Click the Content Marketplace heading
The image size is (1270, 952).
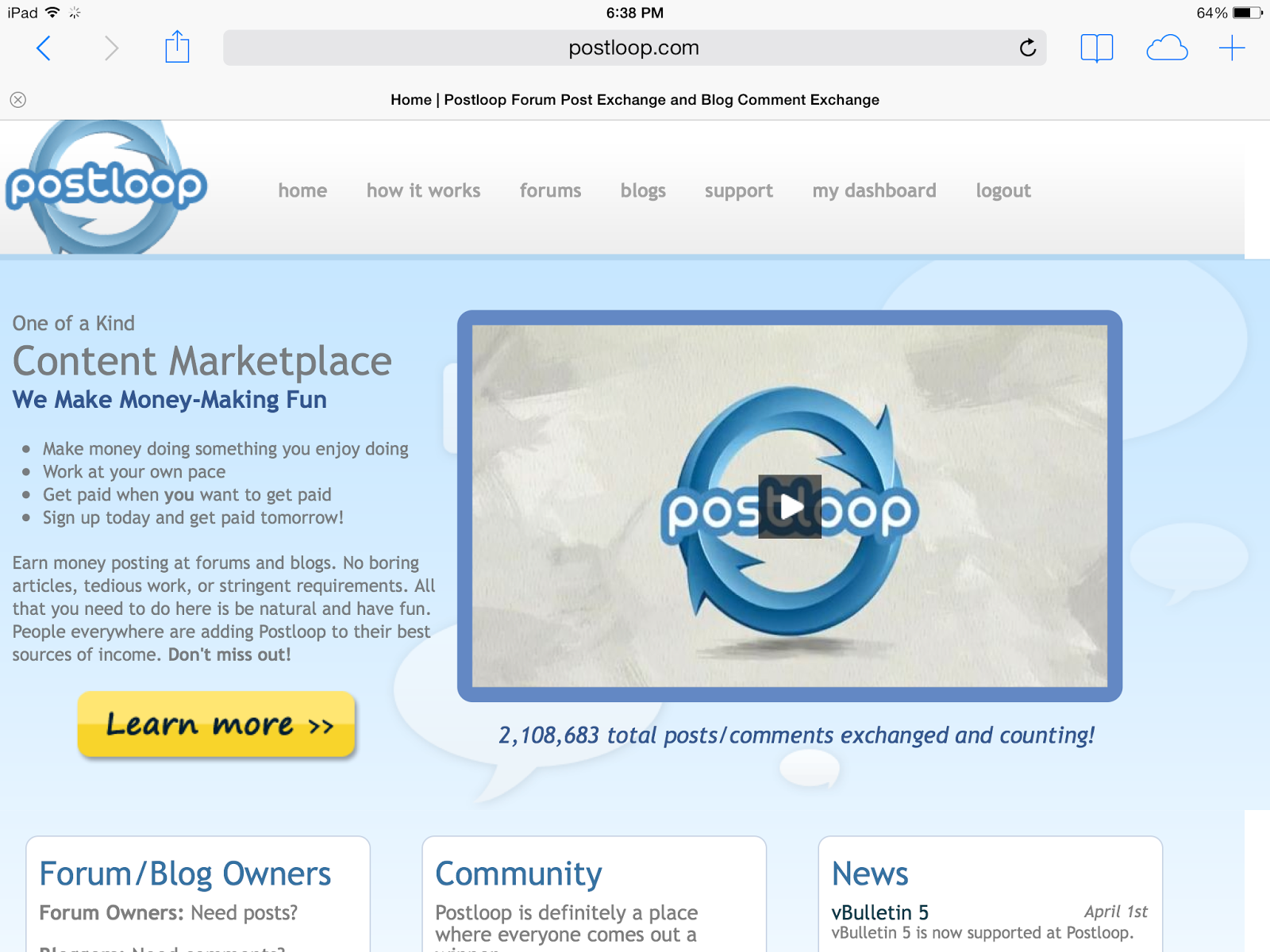click(x=202, y=362)
